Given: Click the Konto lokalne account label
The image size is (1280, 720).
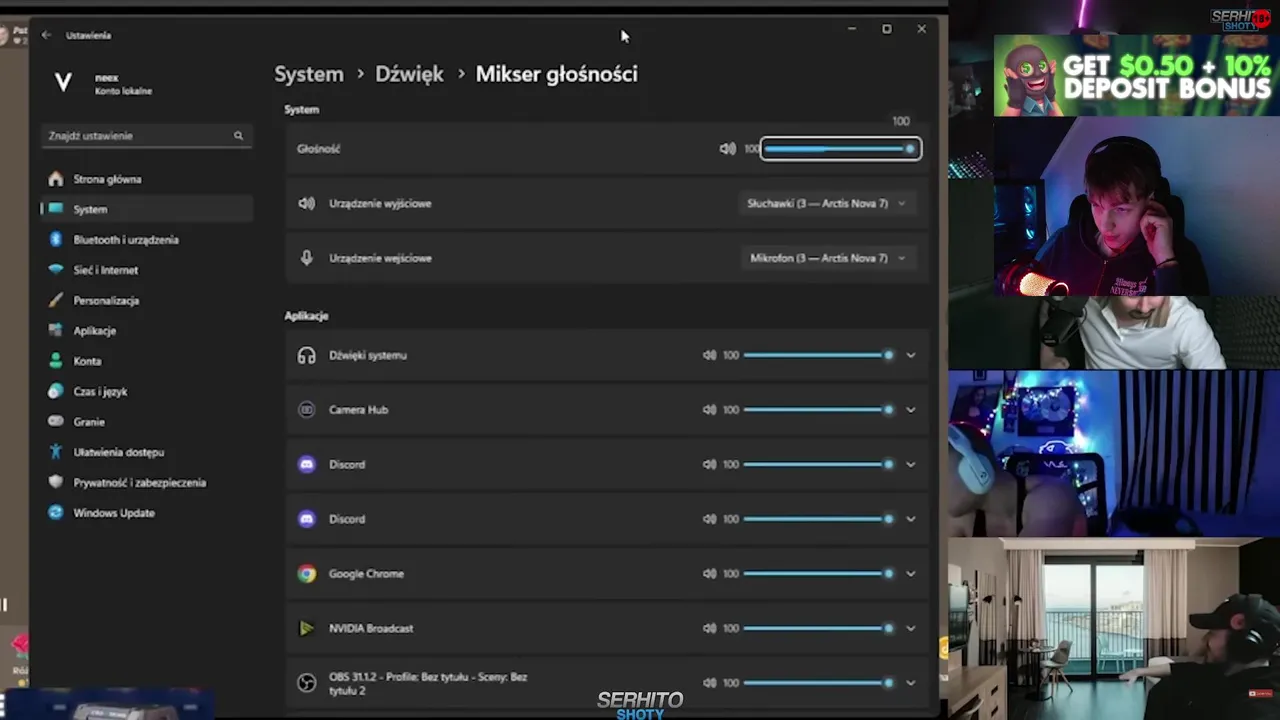Looking at the screenshot, I should point(123,91).
